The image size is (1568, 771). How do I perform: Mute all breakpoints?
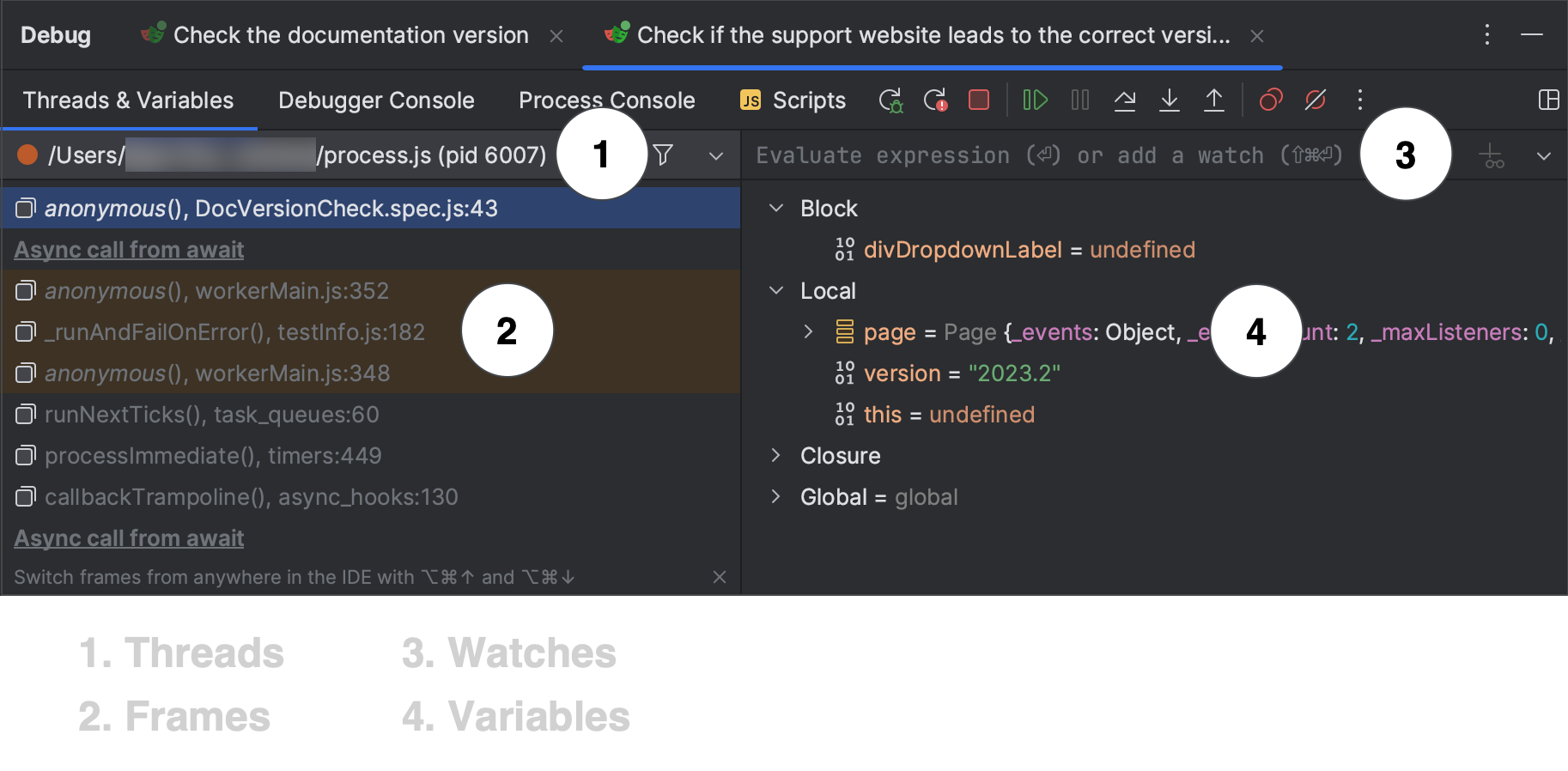tap(1316, 100)
